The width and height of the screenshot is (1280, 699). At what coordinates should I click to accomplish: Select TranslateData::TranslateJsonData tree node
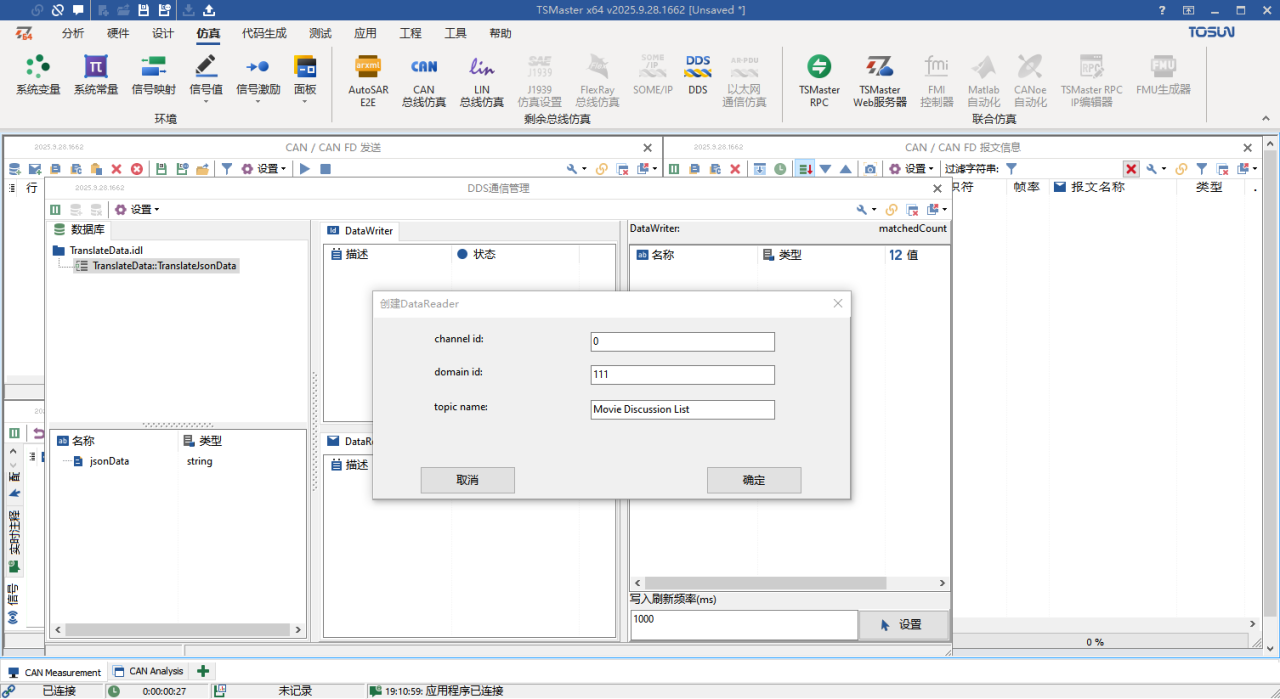coord(164,266)
